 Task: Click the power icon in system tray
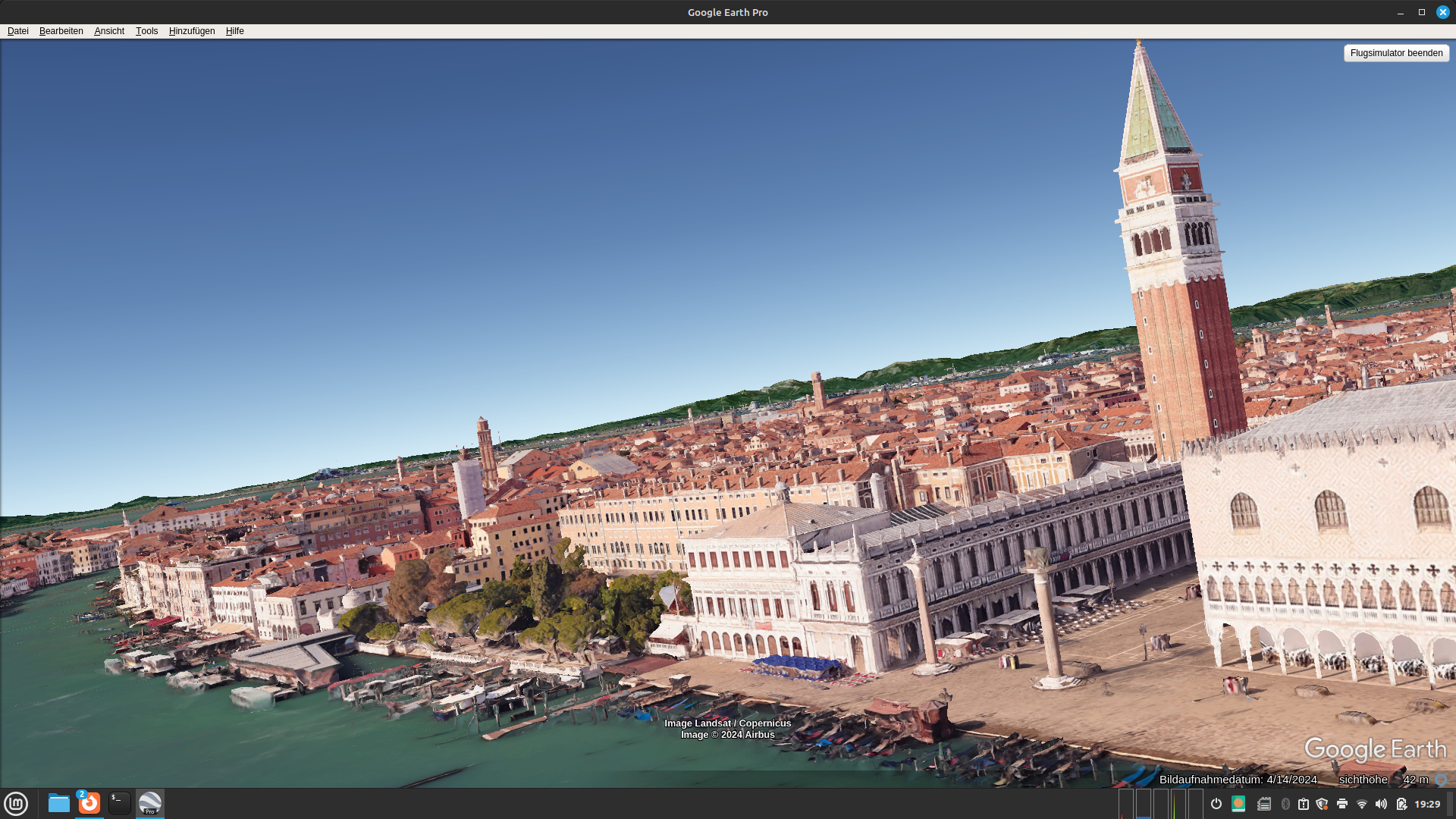(x=1216, y=804)
